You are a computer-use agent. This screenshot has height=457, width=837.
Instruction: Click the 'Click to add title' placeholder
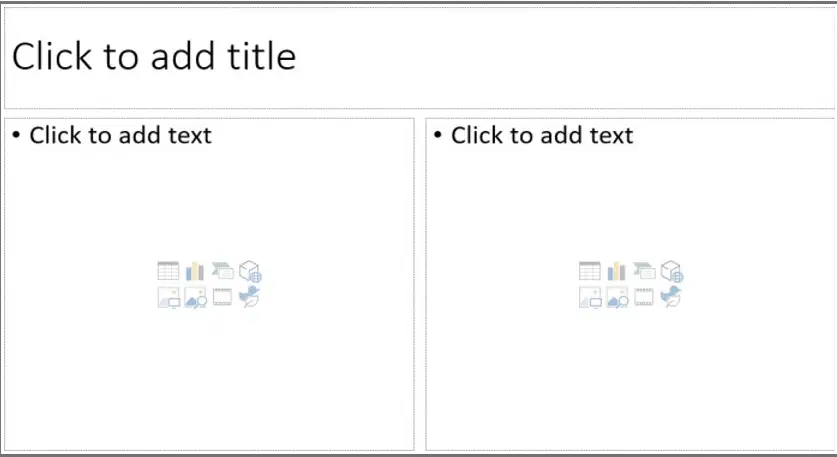tap(154, 57)
